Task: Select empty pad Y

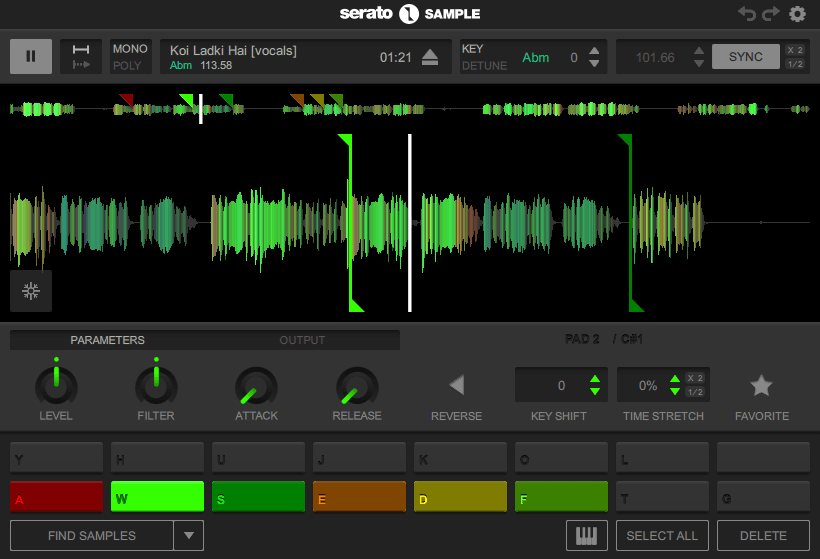Action: 56,458
